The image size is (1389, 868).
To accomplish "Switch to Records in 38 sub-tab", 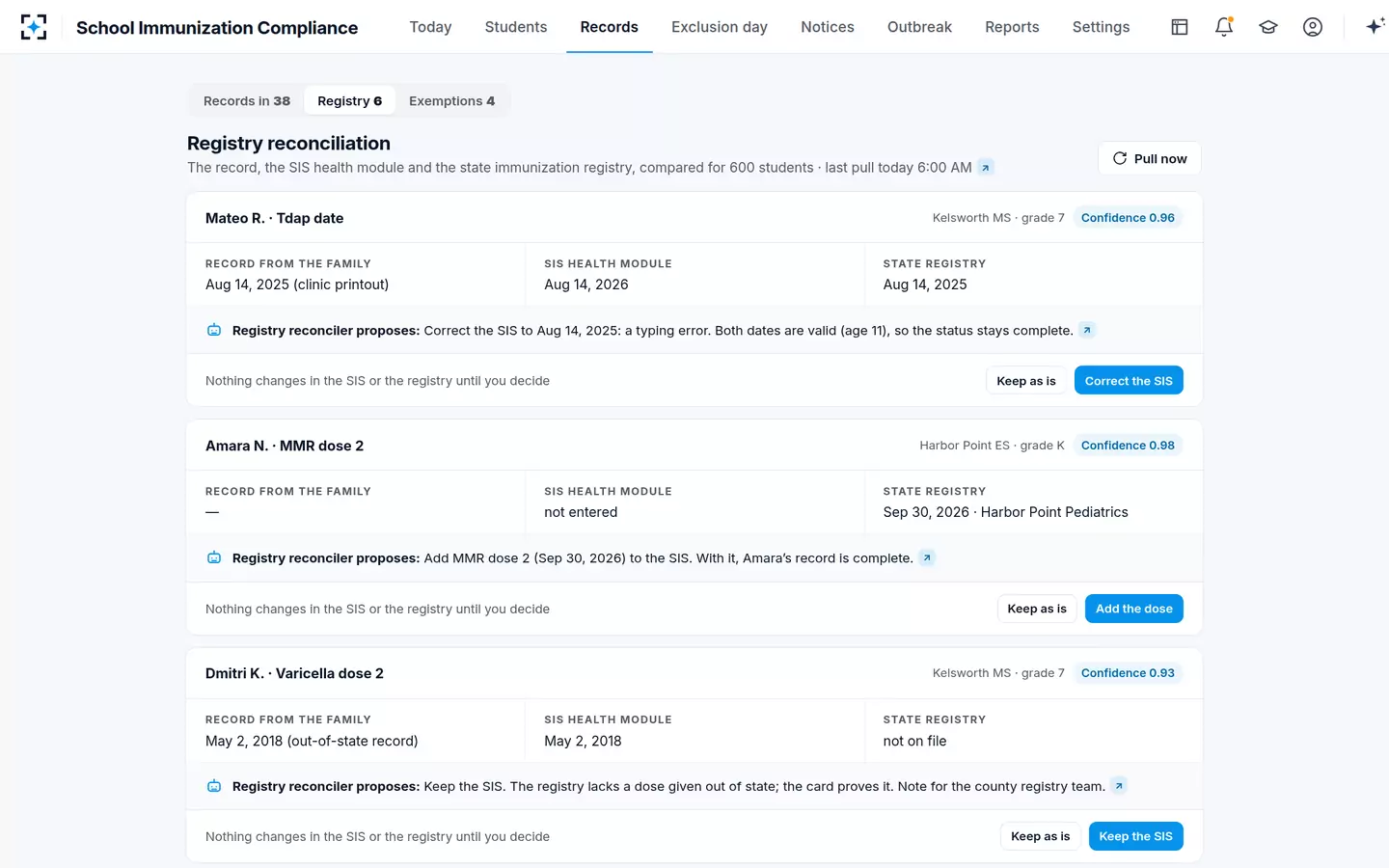I will pyautogui.click(x=247, y=101).
